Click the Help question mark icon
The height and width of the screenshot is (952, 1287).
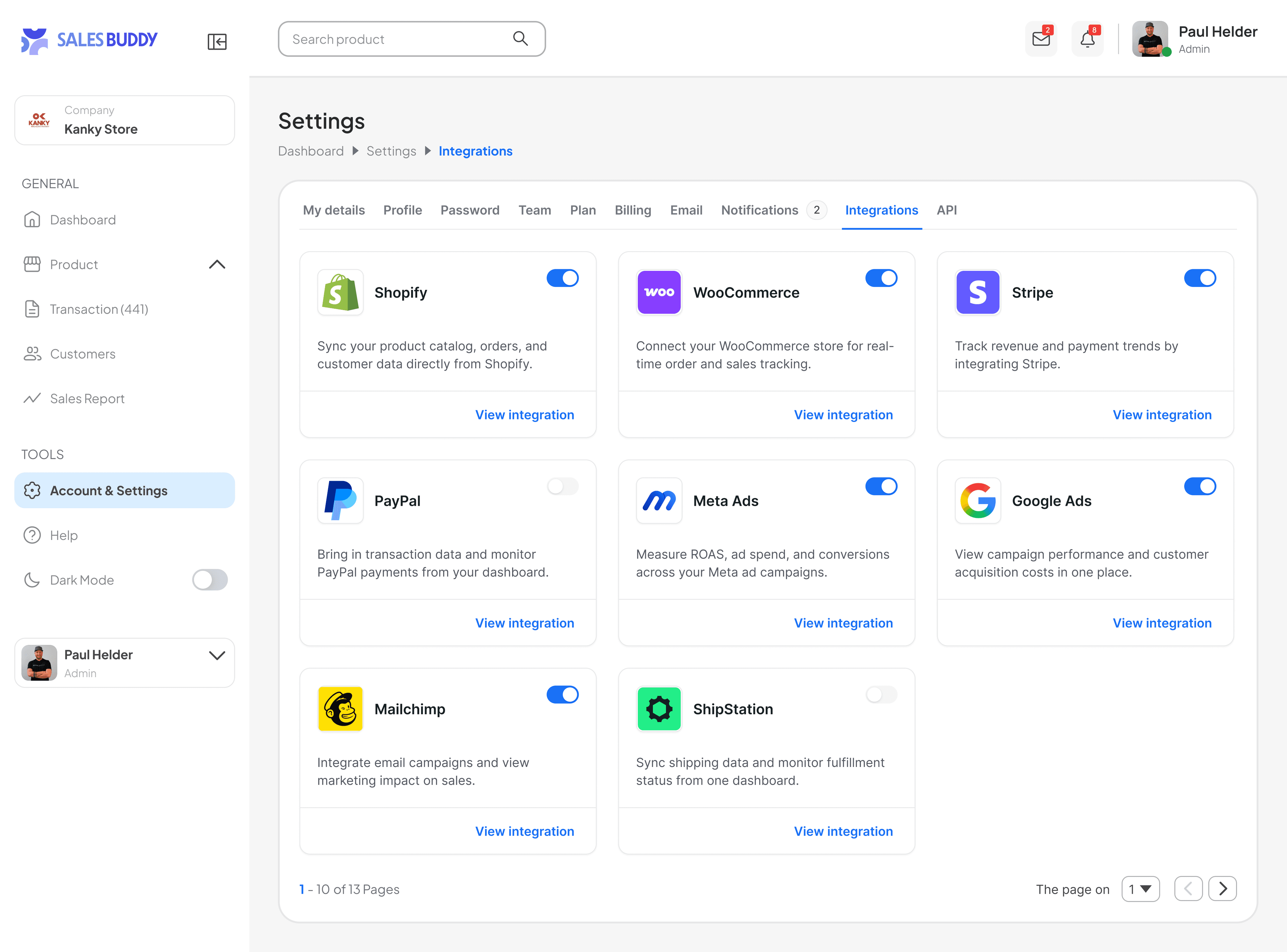[x=32, y=535]
